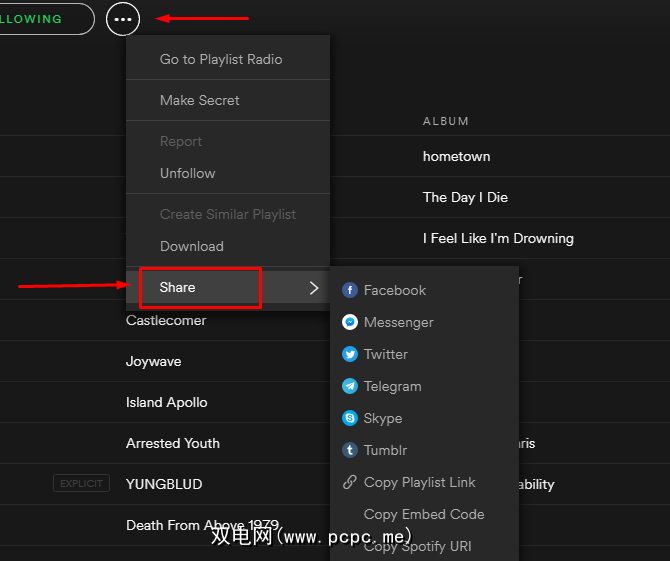This screenshot has height=561, width=670.
Task: Click the Telegram paper plane icon
Action: (x=350, y=386)
